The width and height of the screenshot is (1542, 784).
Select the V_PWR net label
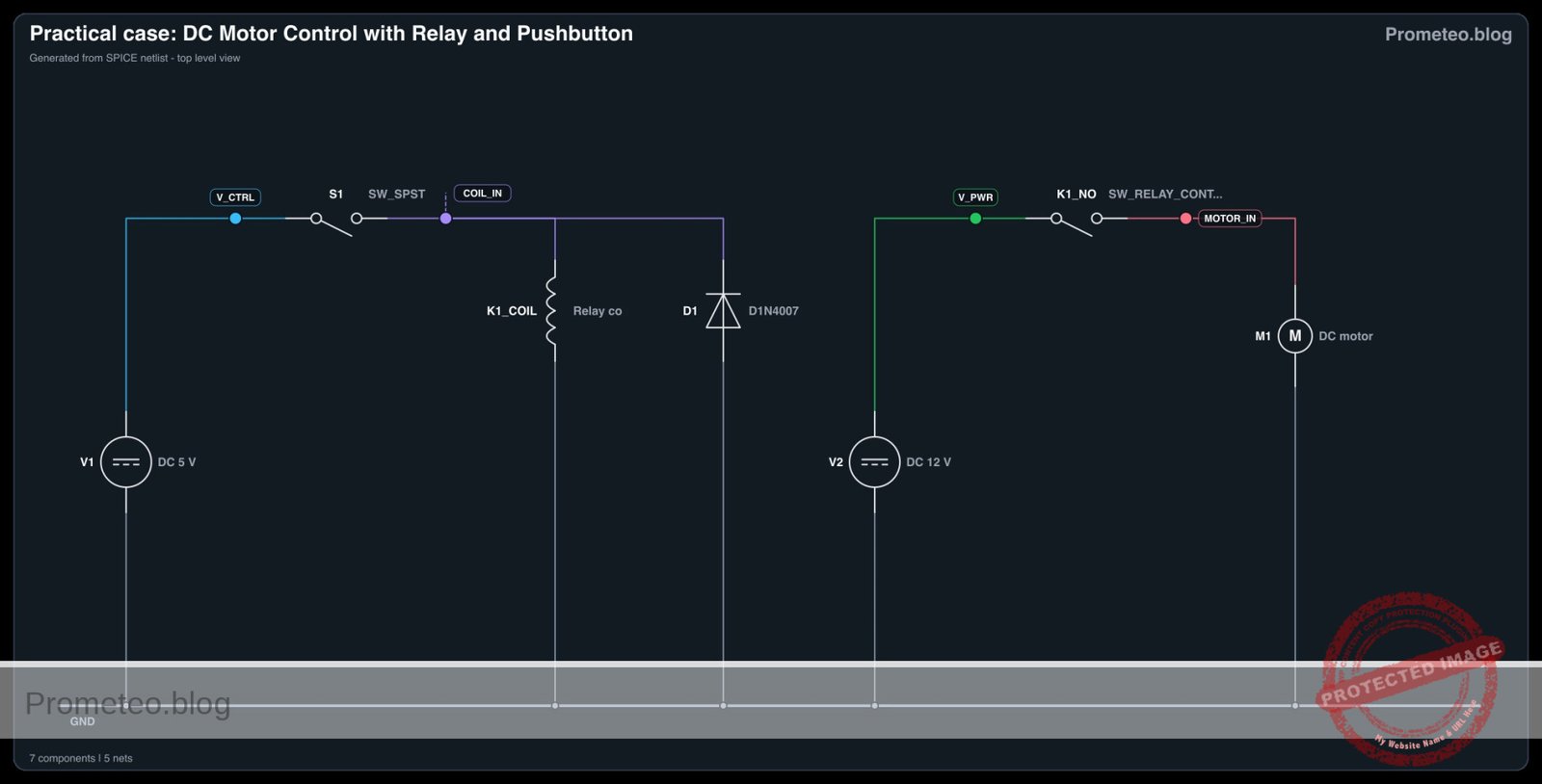tap(975, 197)
